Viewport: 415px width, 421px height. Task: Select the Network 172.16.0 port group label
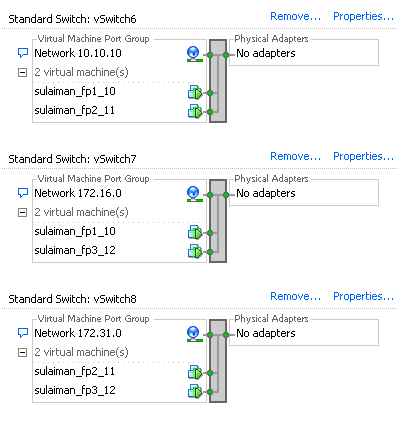coord(78,193)
